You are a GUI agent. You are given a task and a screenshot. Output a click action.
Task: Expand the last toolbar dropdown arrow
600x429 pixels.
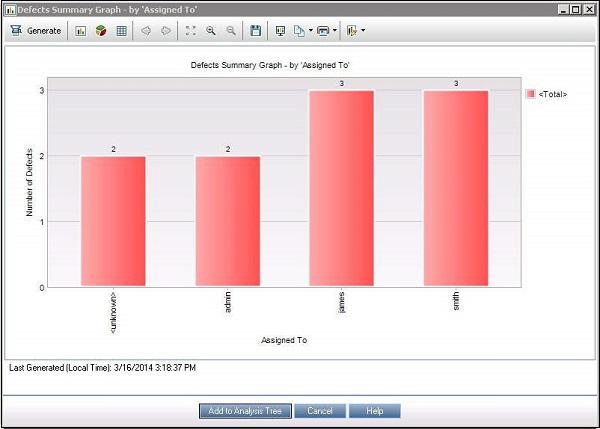pos(362,31)
